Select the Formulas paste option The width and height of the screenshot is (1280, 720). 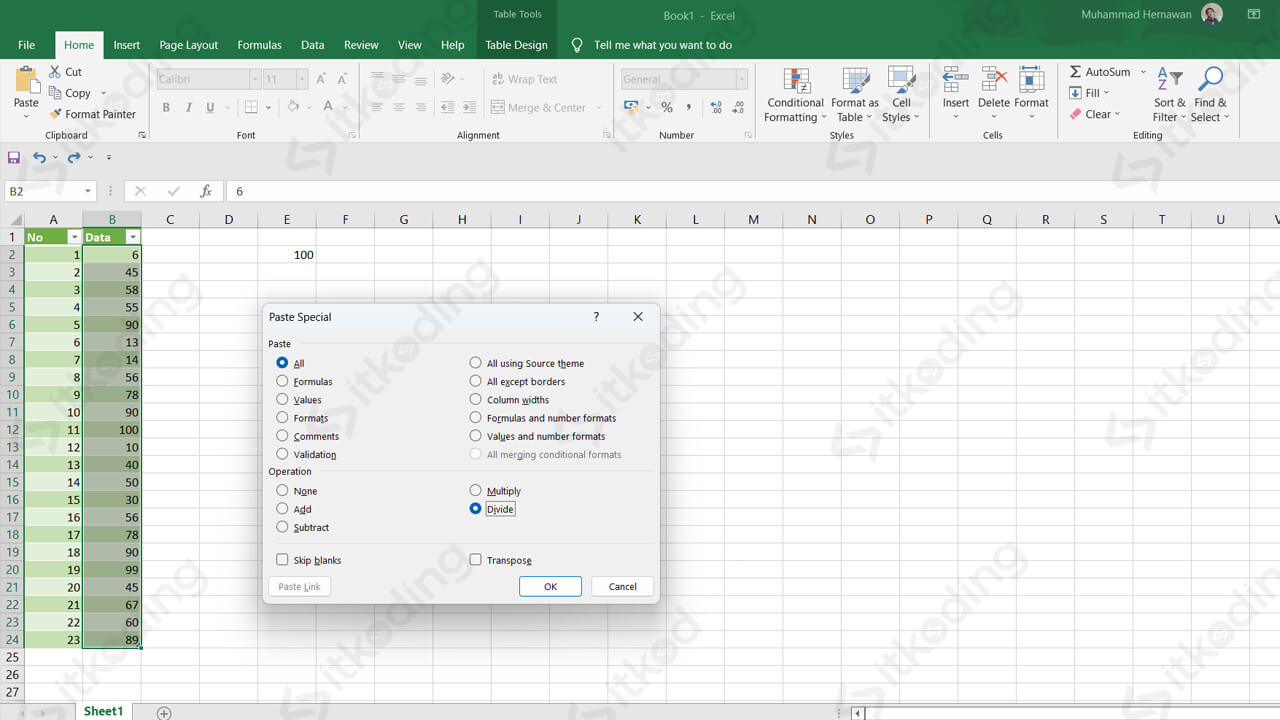tap(282, 381)
